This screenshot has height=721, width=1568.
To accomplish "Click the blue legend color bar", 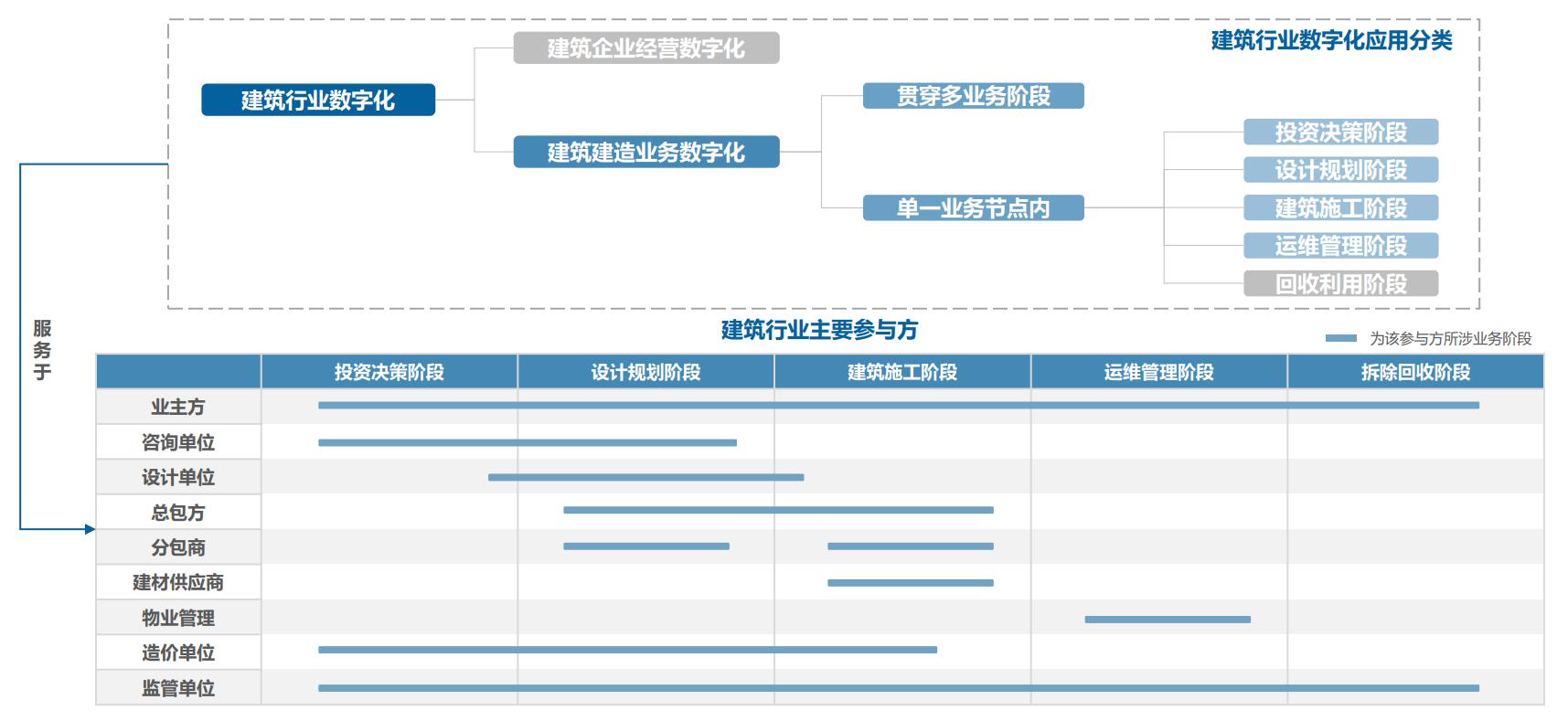I will coord(1341,338).
